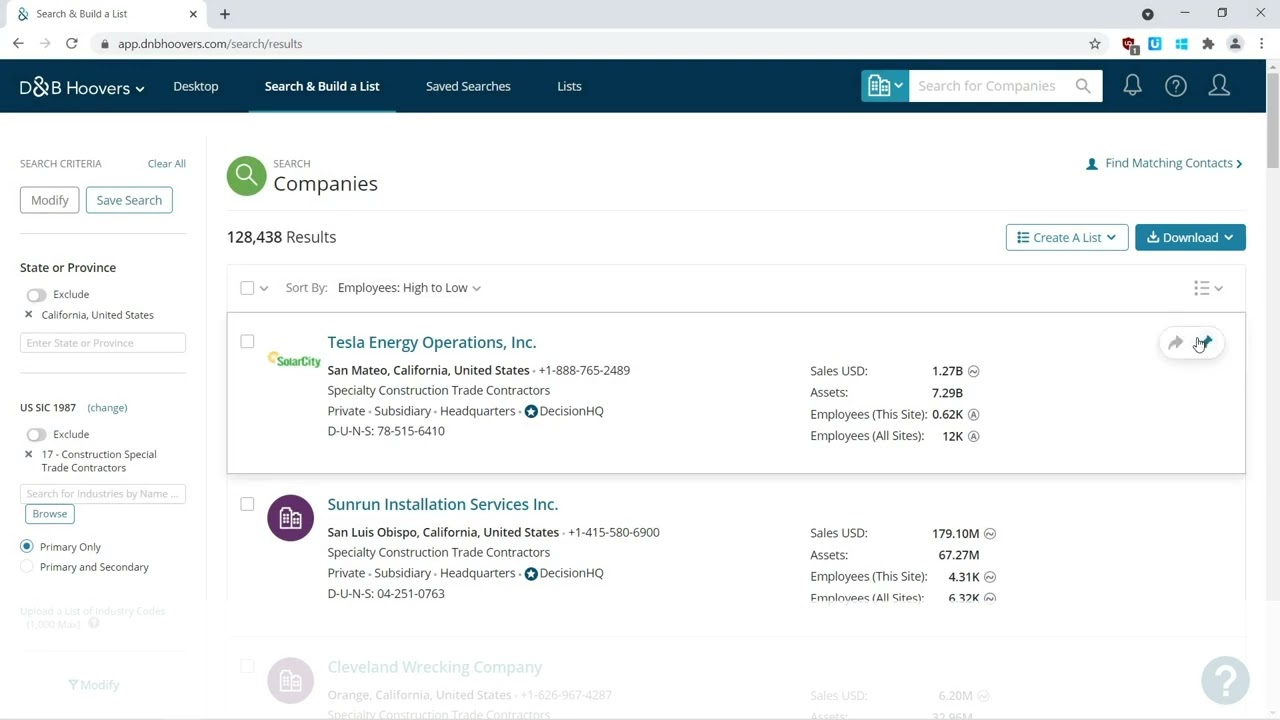Click the Enter State or Province field
This screenshot has height=720, width=1280.
click(x=103, y=343)
